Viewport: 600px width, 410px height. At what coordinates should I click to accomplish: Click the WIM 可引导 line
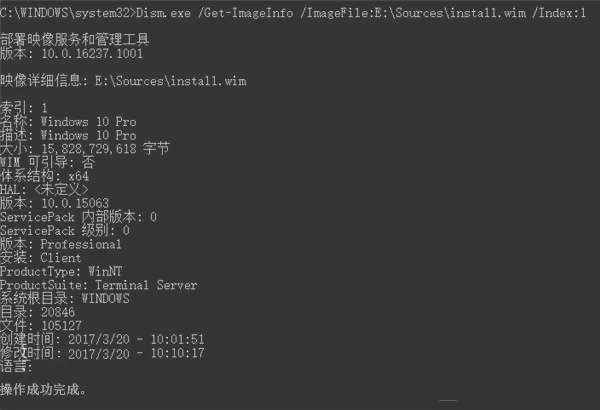pyautogui.click(x=47, y=162)
